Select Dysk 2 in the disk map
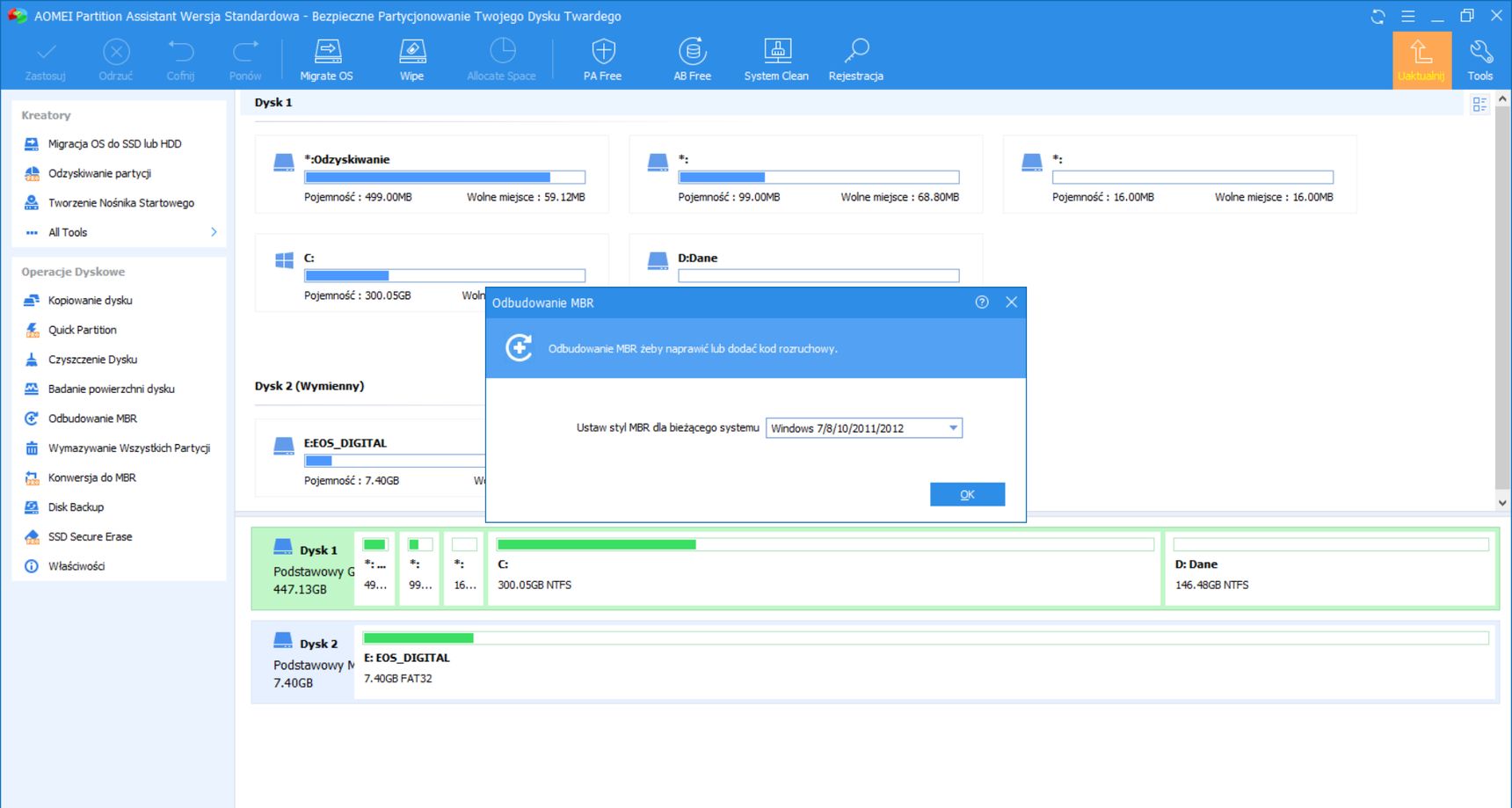 (x=304, y=662)
